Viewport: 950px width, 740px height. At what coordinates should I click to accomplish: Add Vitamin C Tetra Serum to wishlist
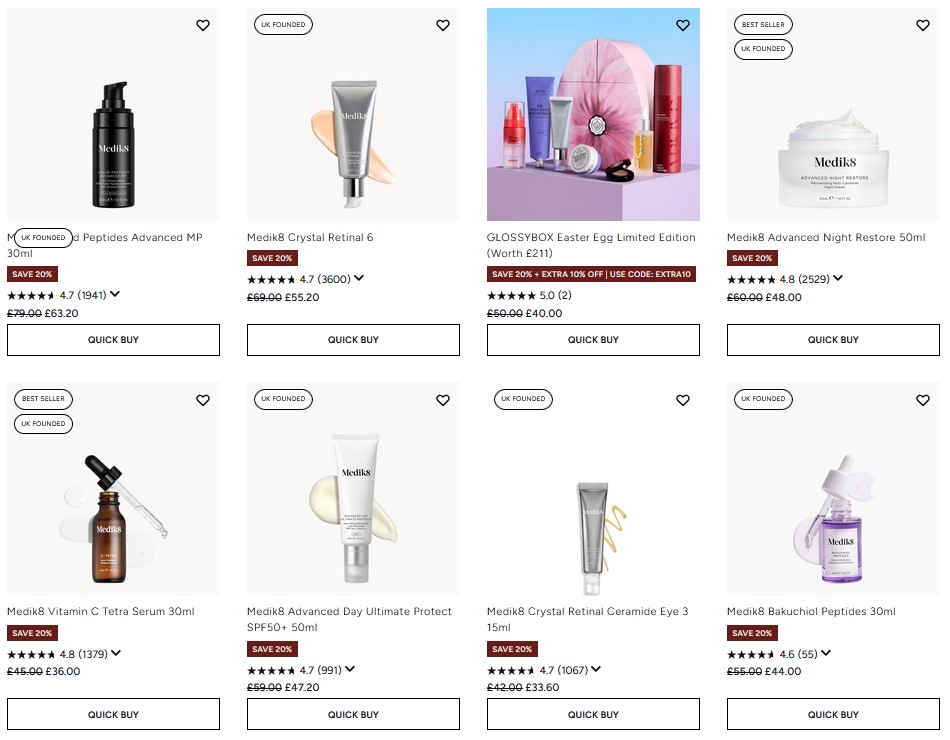203,400
